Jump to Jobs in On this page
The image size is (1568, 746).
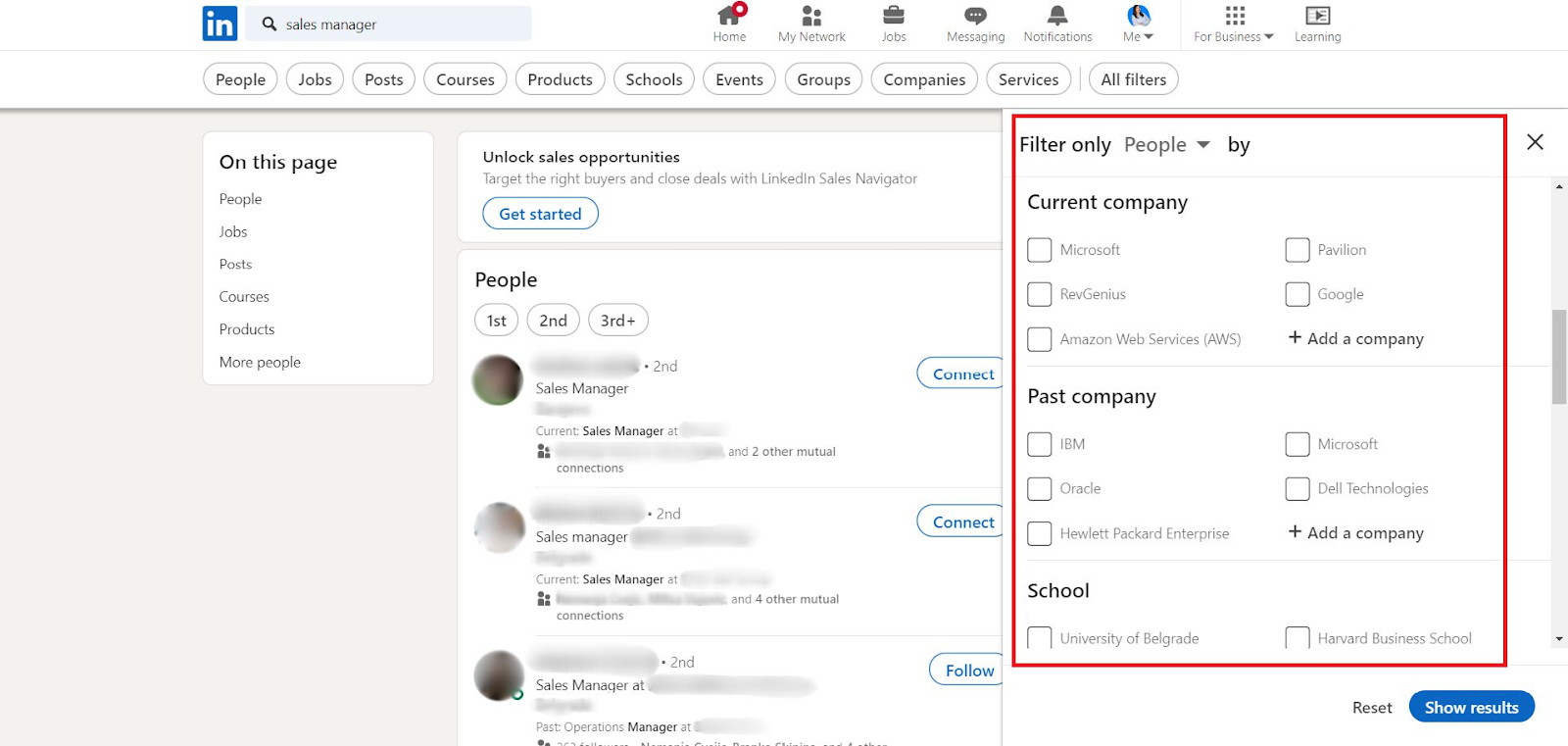(233, 231)
